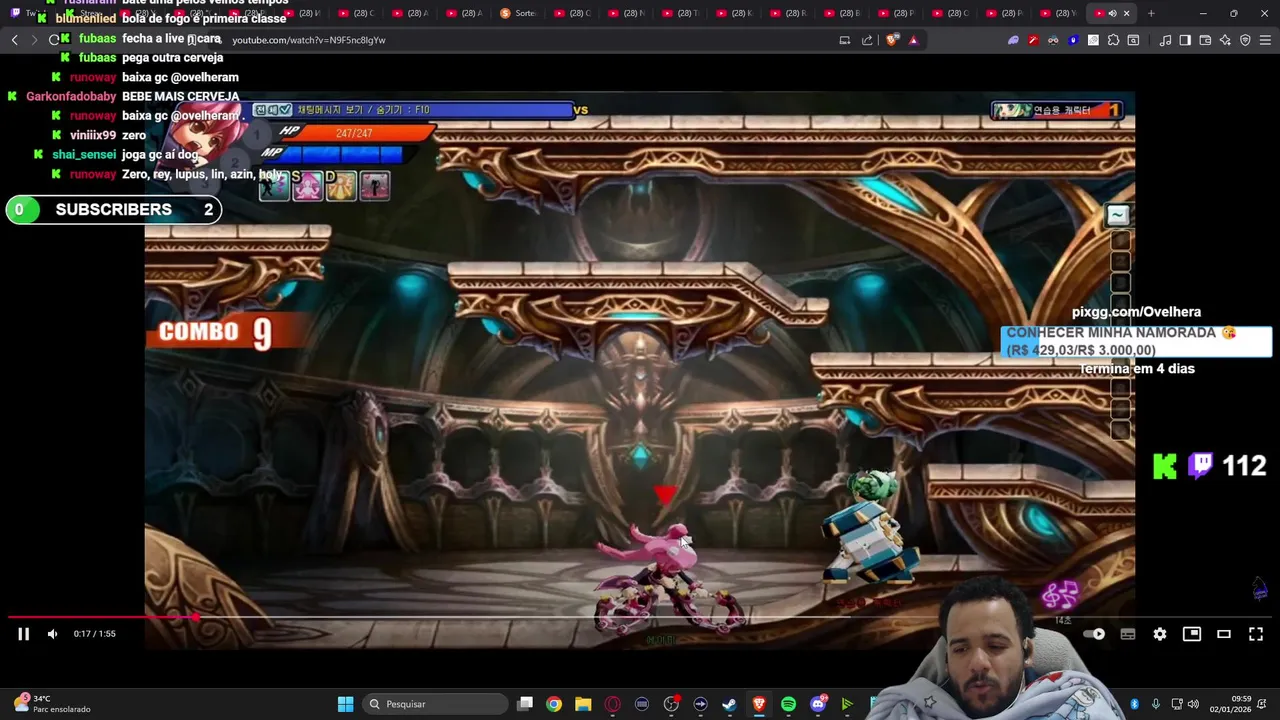Click the green Kick logo icon
This screenshot has width=1280, height=720.
pyautogui.click(x=1165, y=466)
